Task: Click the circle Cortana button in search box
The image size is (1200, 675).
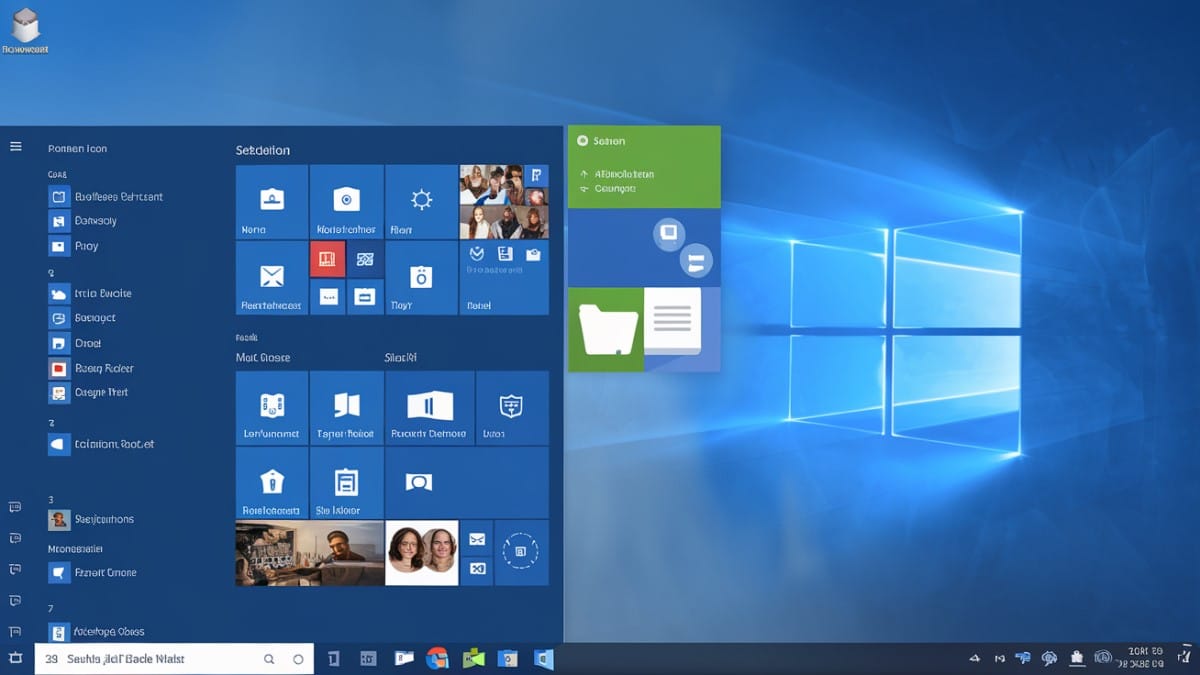Action: [297, 659]
